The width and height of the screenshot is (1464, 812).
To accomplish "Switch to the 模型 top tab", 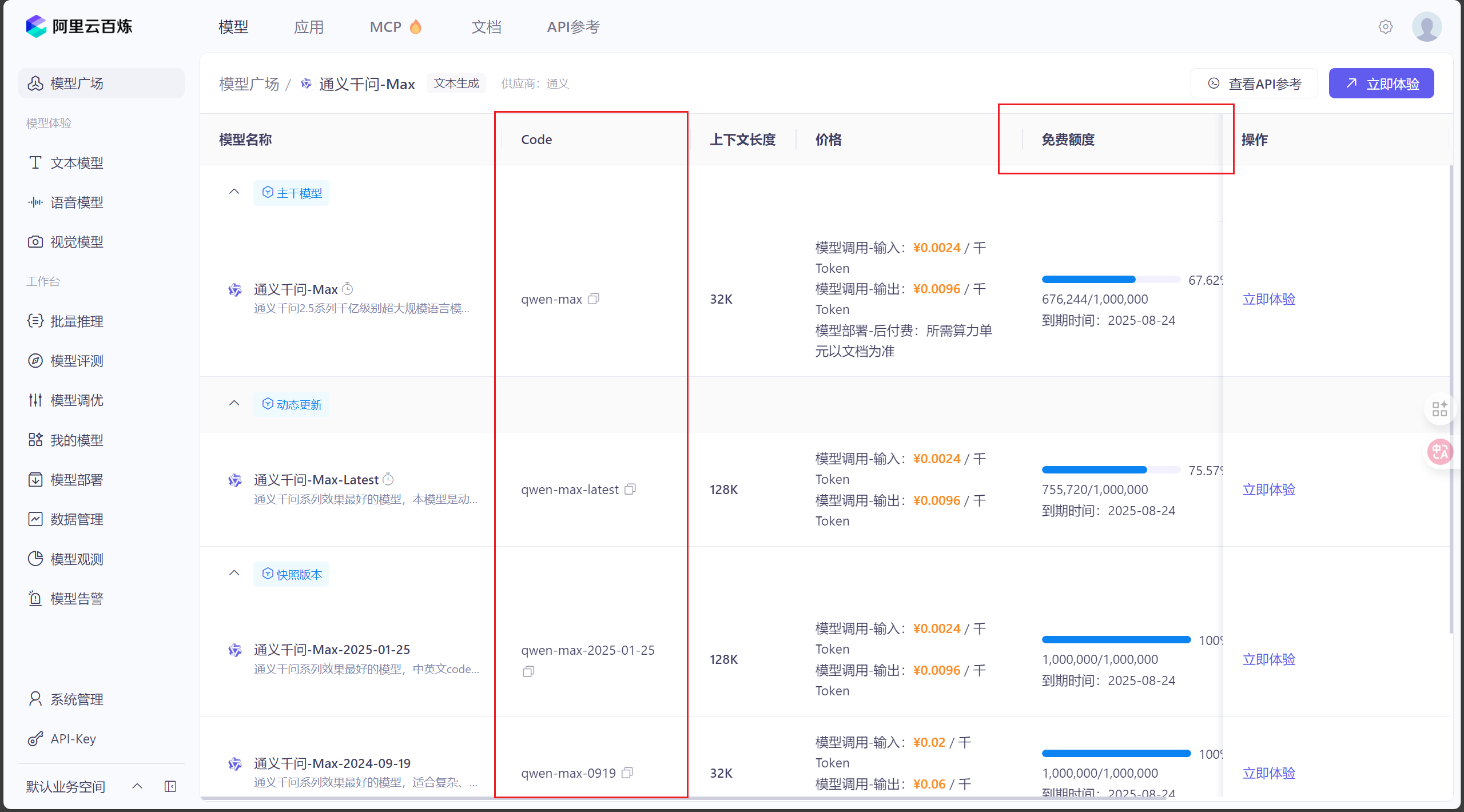I will coord(233,26).
